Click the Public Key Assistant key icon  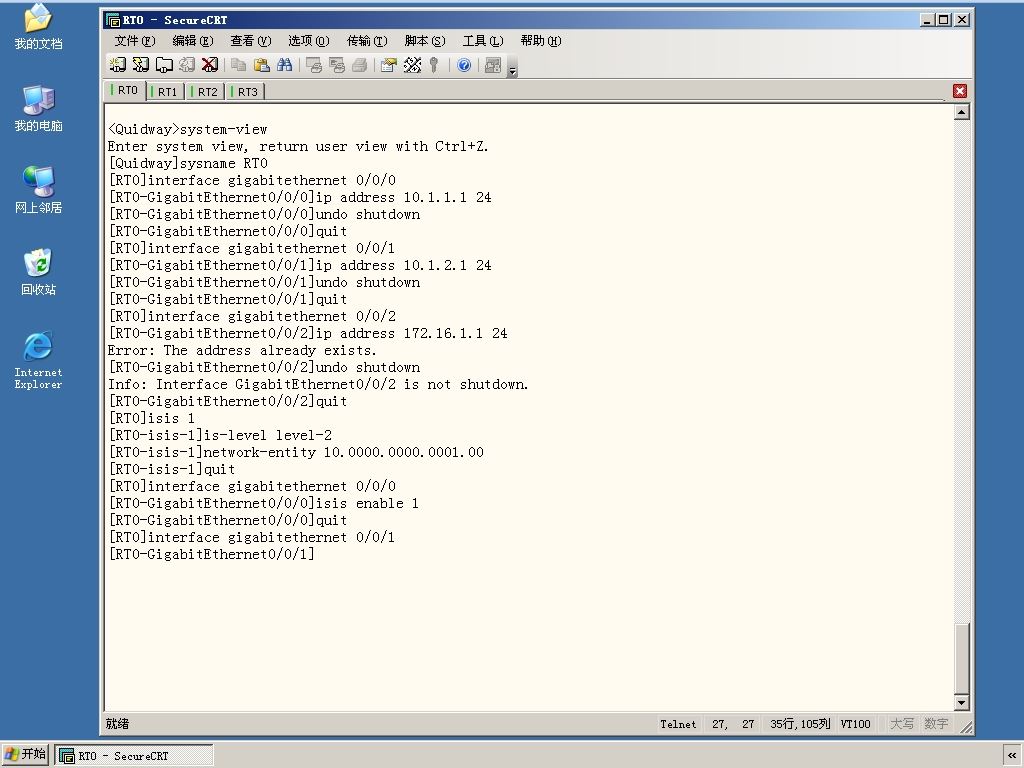point(434,65)
